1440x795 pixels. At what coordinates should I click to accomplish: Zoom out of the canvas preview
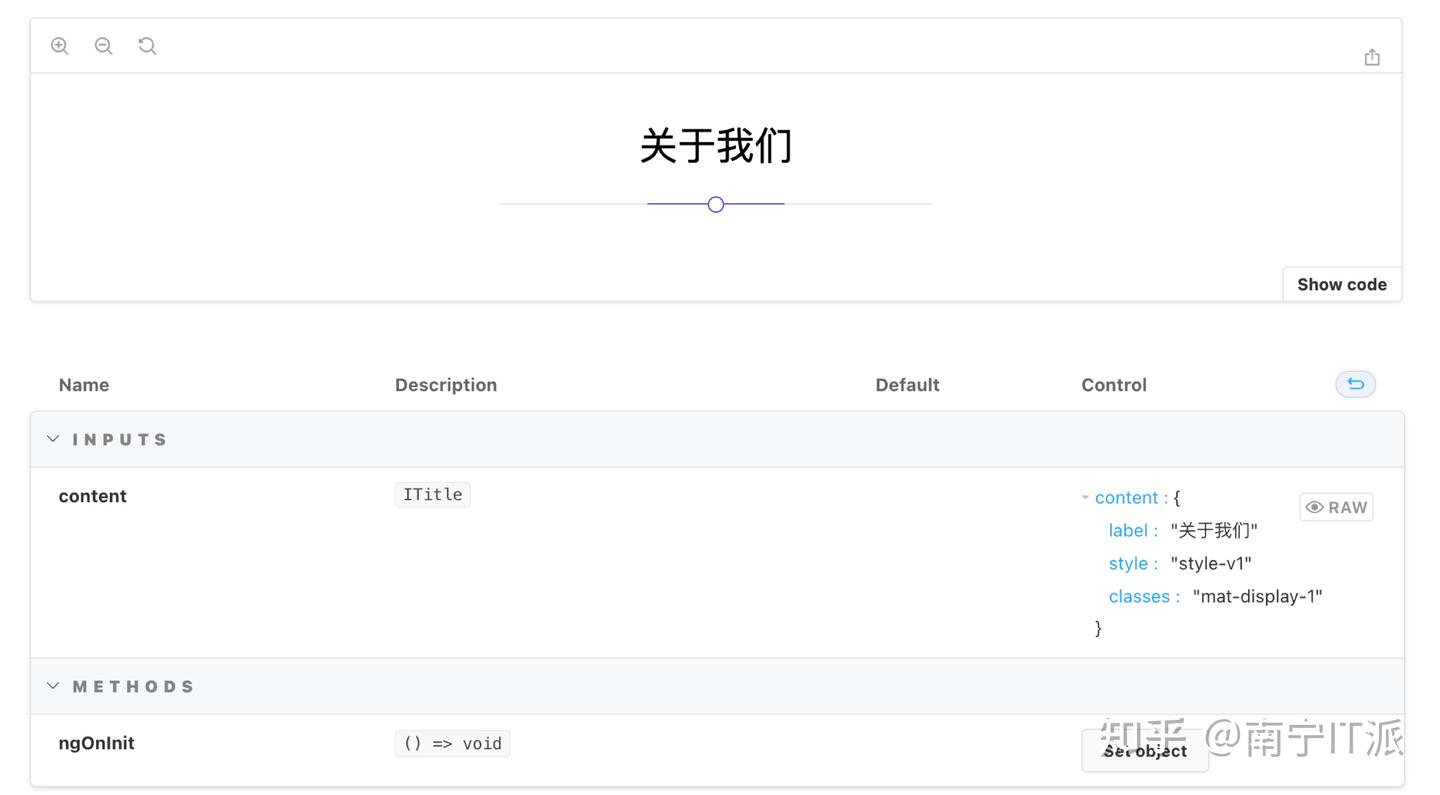(x=103, y=46)
